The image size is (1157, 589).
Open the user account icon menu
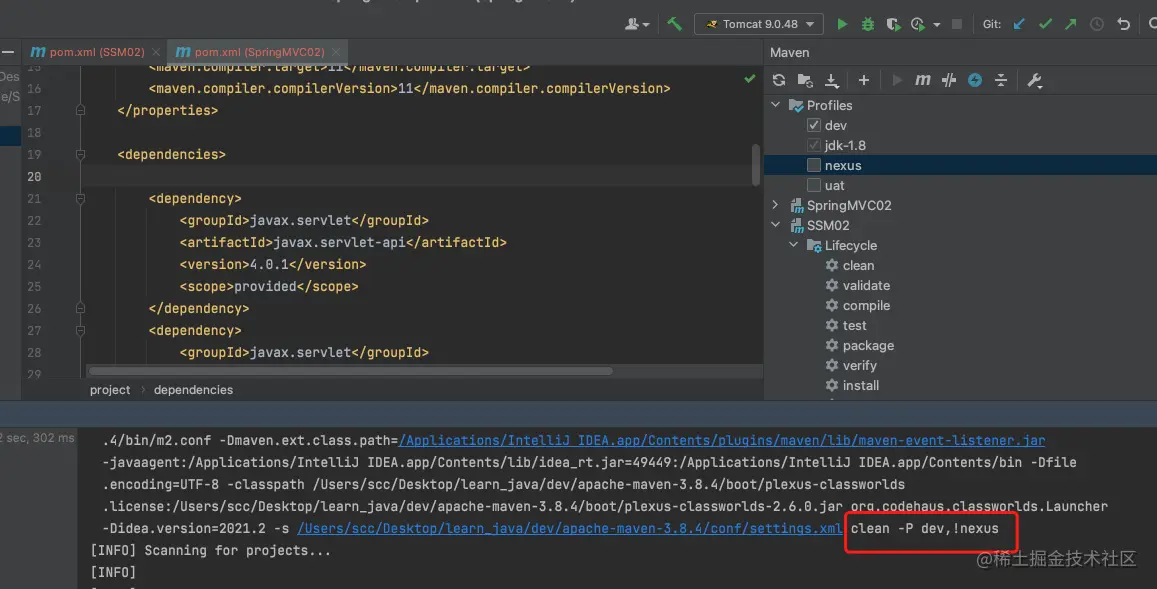(x=637, y=24)
